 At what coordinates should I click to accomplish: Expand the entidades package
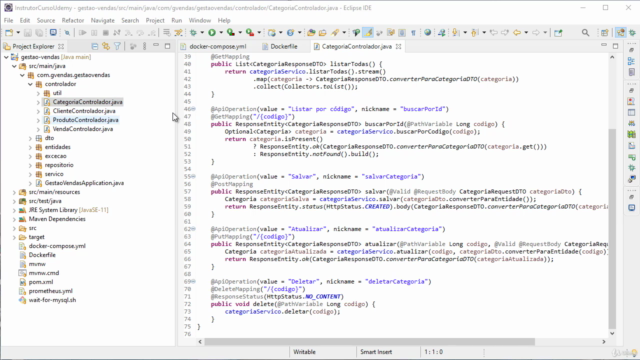click(30, 147)
